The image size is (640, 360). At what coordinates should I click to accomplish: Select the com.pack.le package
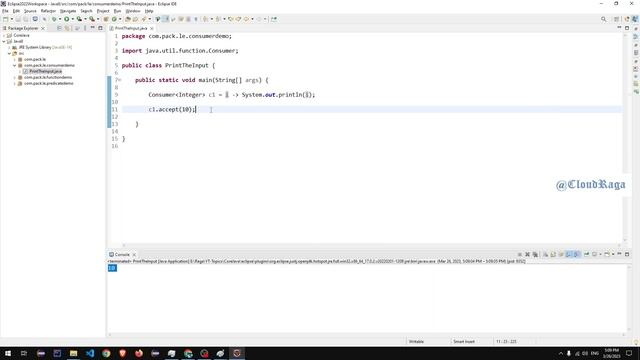tap(35, 60)
